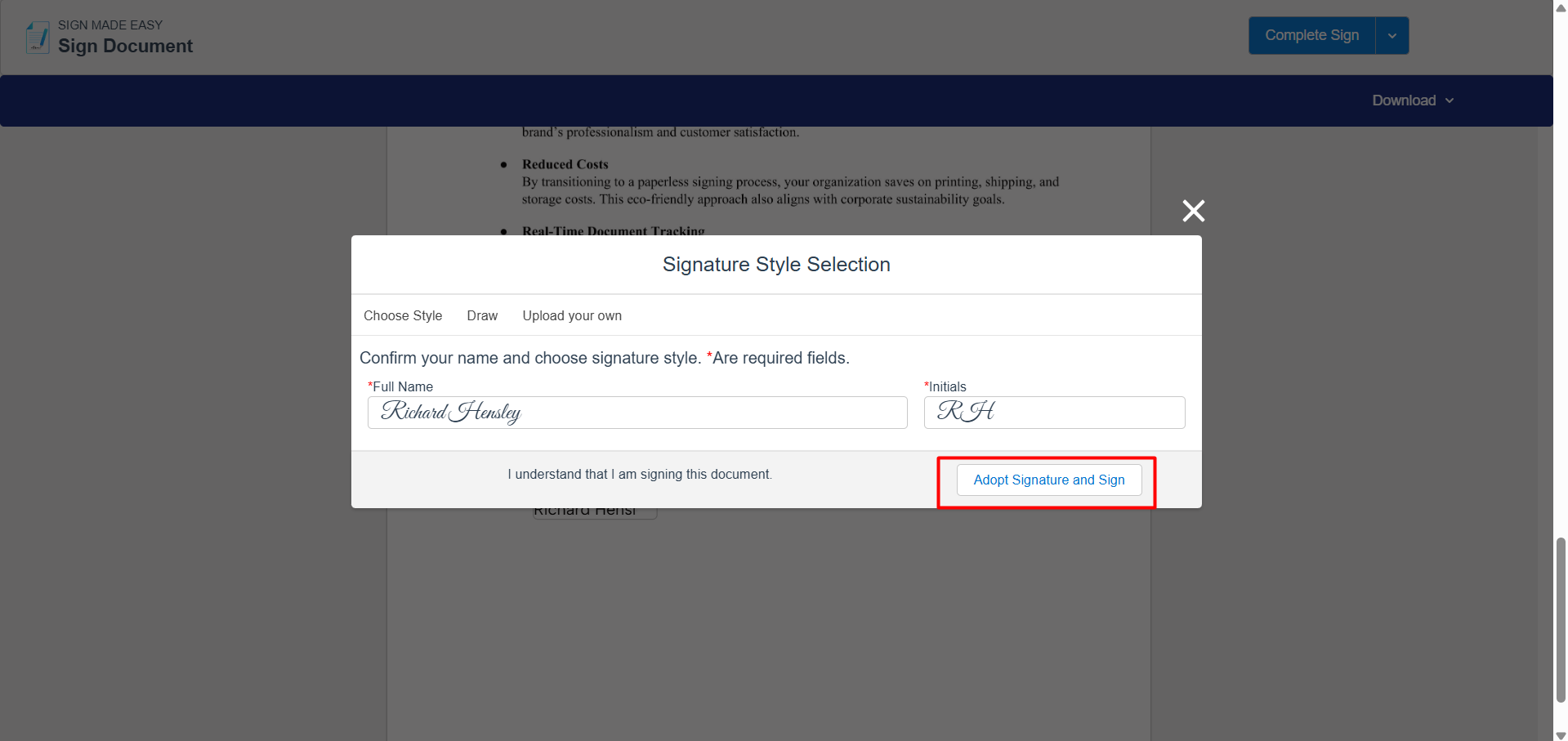This screenshot has height=741, width=1568.
Task: Click the Sign Document page title
Action: tap(125, 46)
